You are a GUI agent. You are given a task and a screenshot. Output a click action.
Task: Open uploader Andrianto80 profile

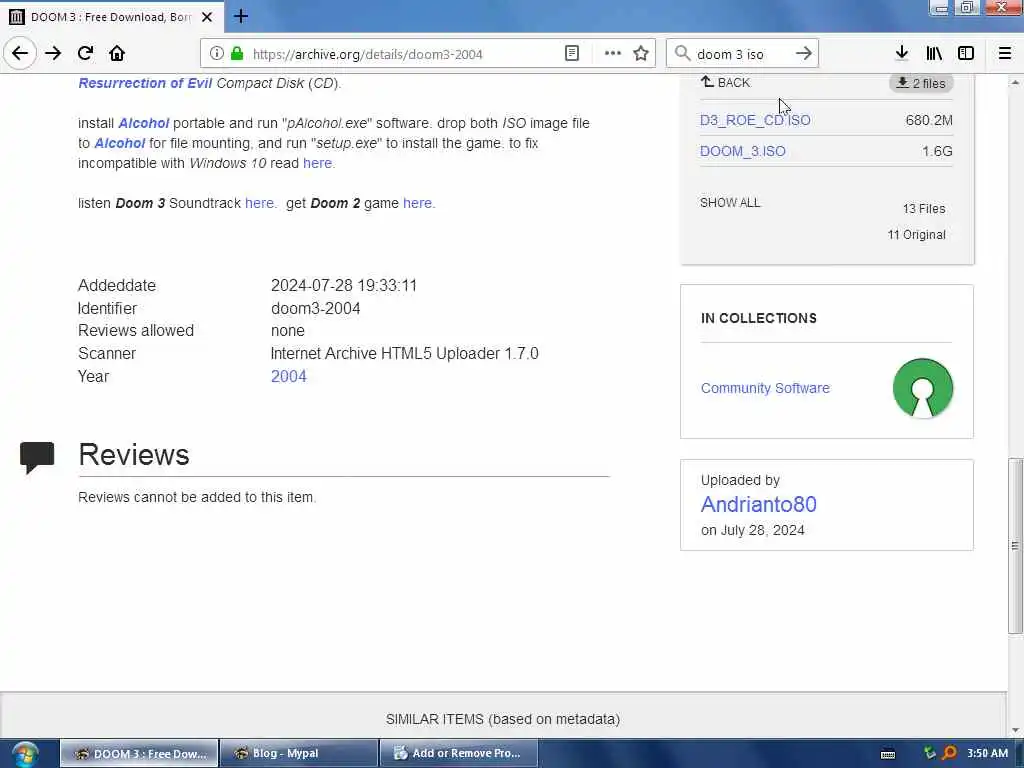coord(759,504)
